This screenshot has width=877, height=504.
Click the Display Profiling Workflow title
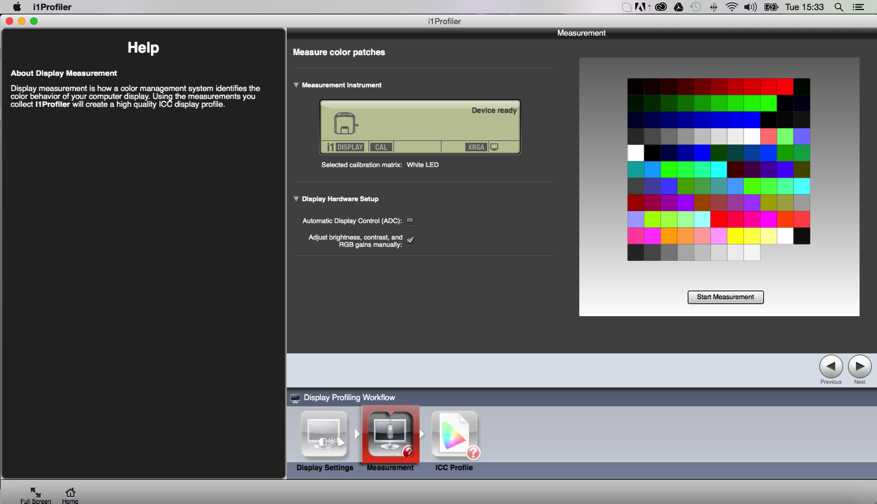click(350, 398)
